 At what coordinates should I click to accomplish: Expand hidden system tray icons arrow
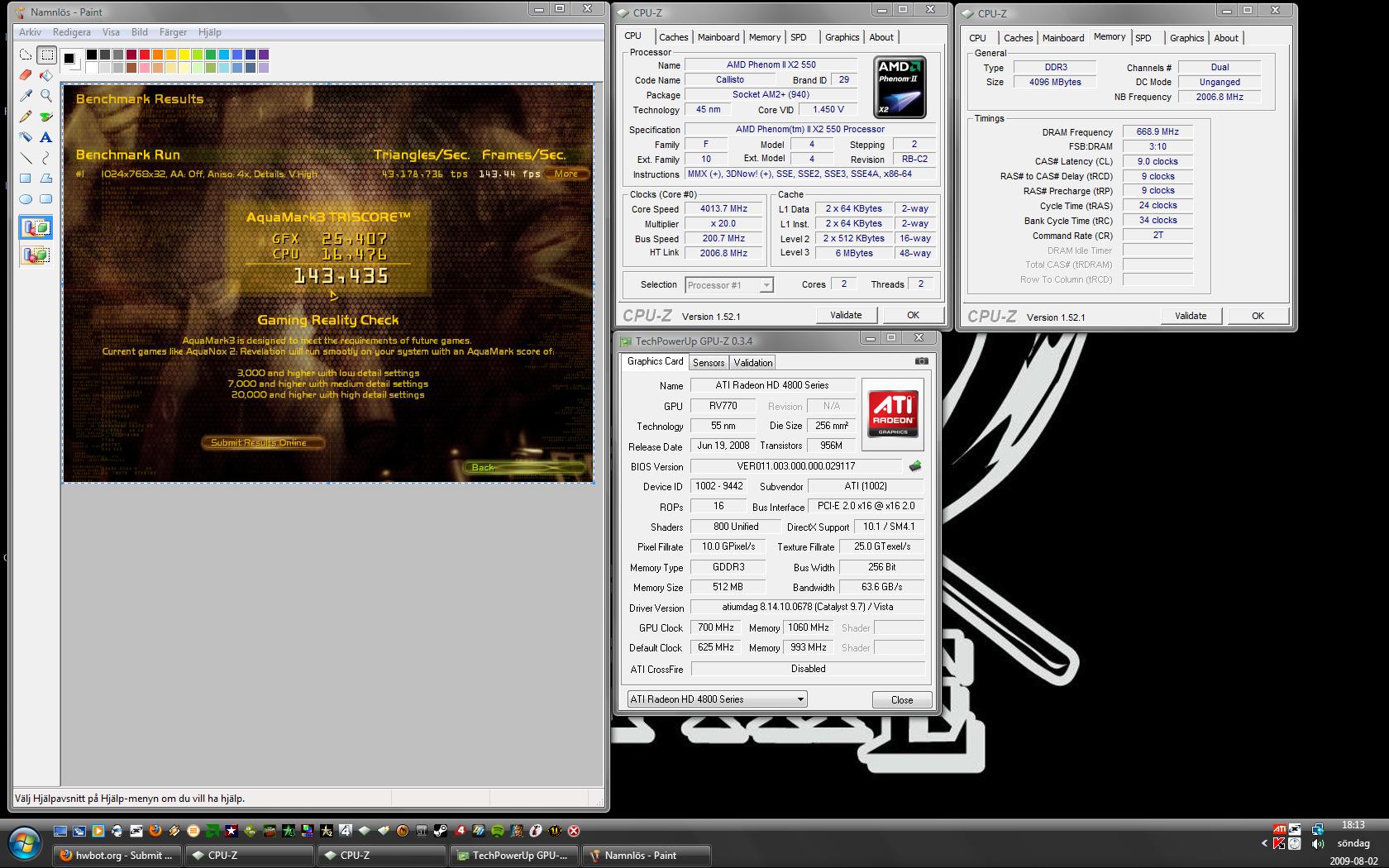(1264, 844)
